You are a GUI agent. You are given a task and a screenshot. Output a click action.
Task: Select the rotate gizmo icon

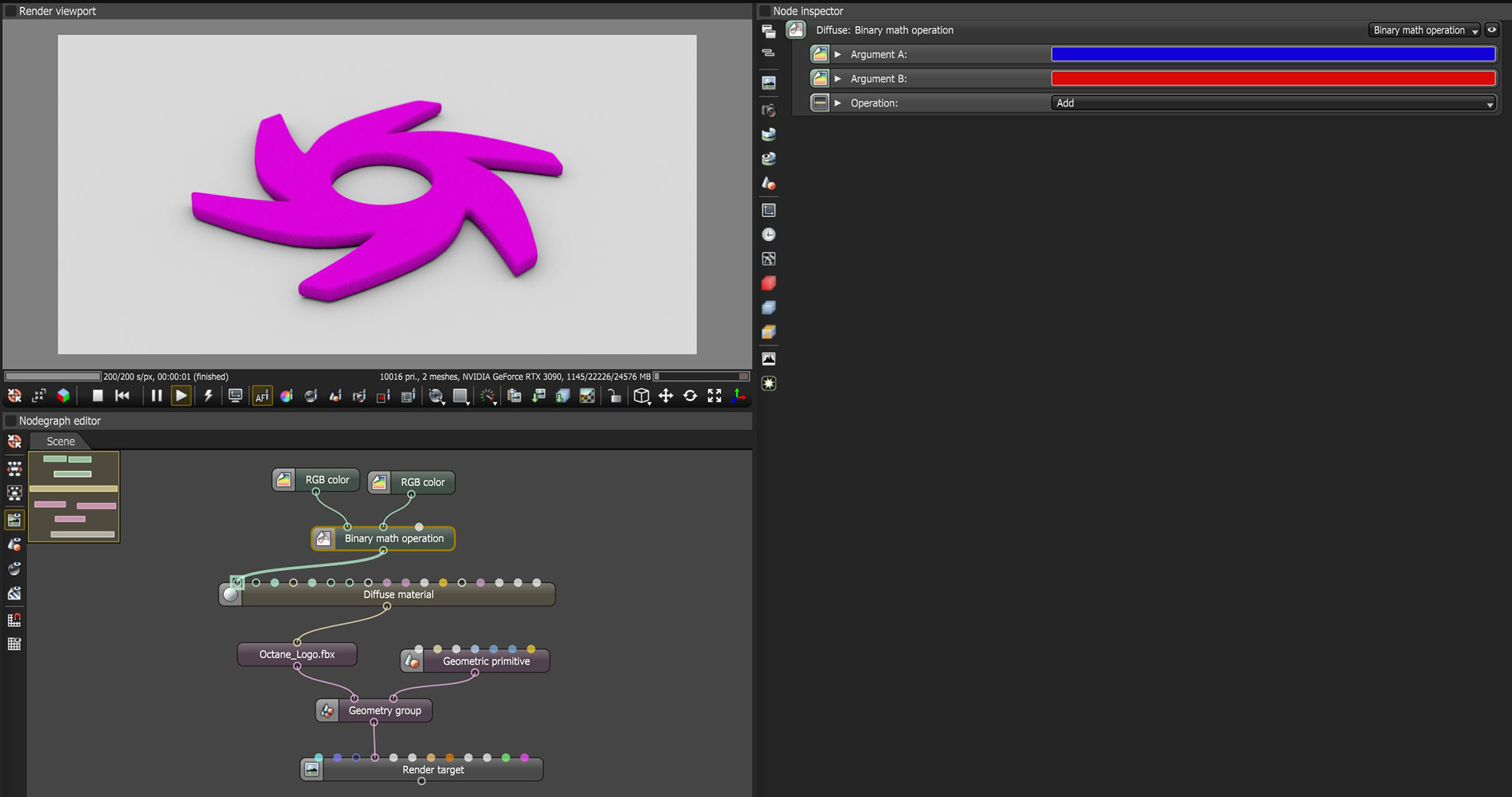tap(690, 396)
